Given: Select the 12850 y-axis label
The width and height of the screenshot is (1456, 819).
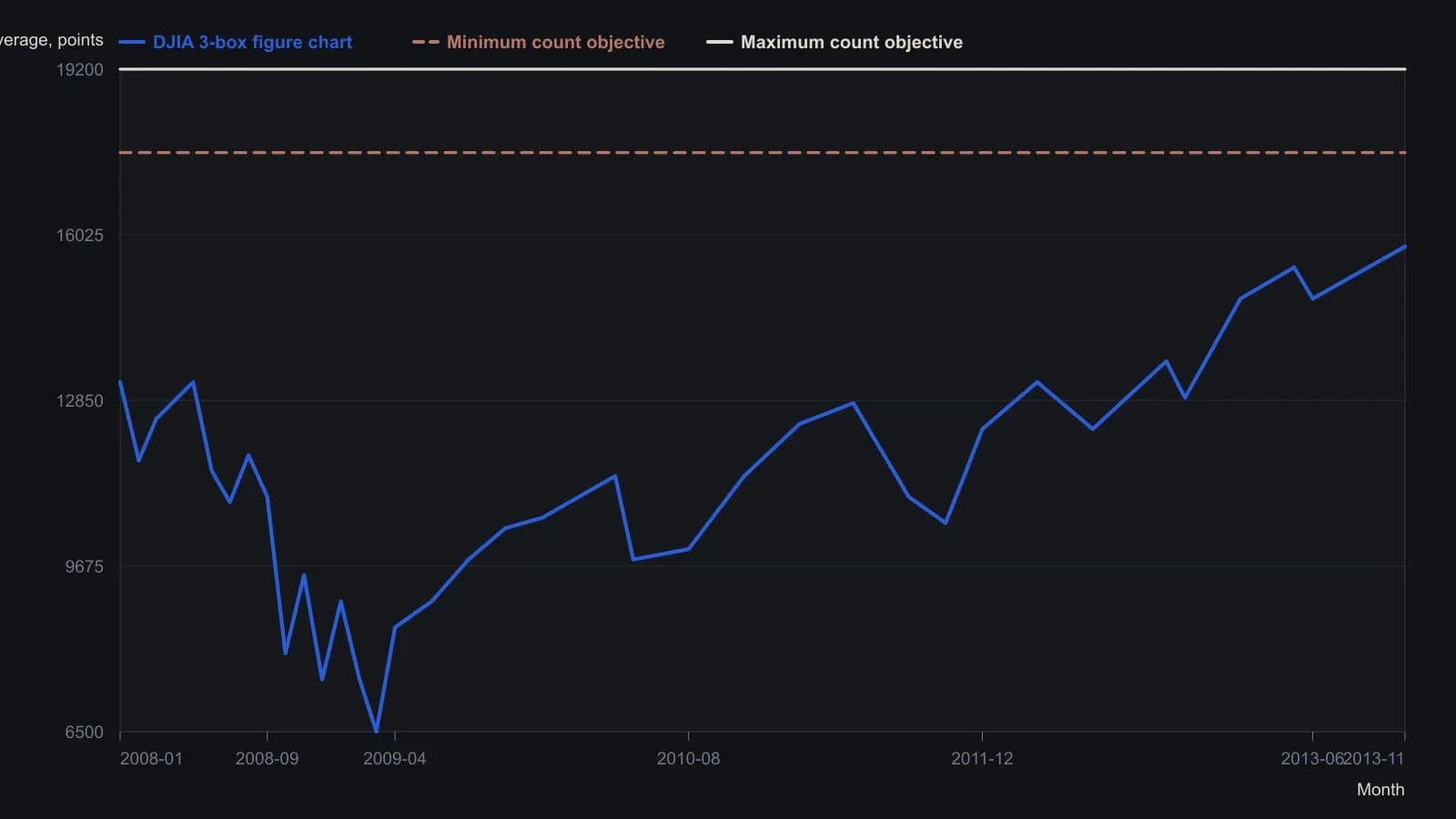Looking at the screenshot, I should tap(80, 400).
